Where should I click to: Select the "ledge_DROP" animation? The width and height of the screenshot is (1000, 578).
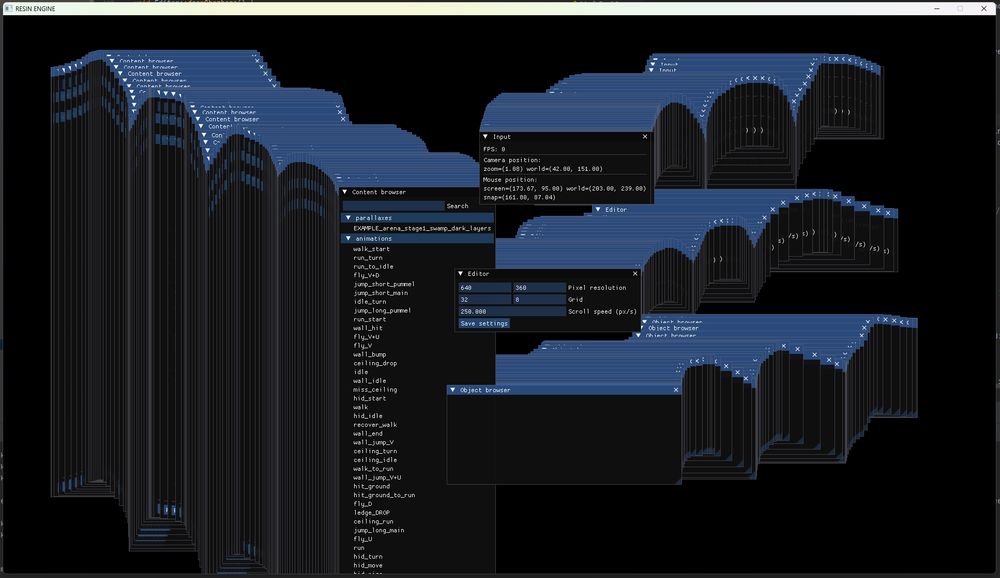coord(372,513)
